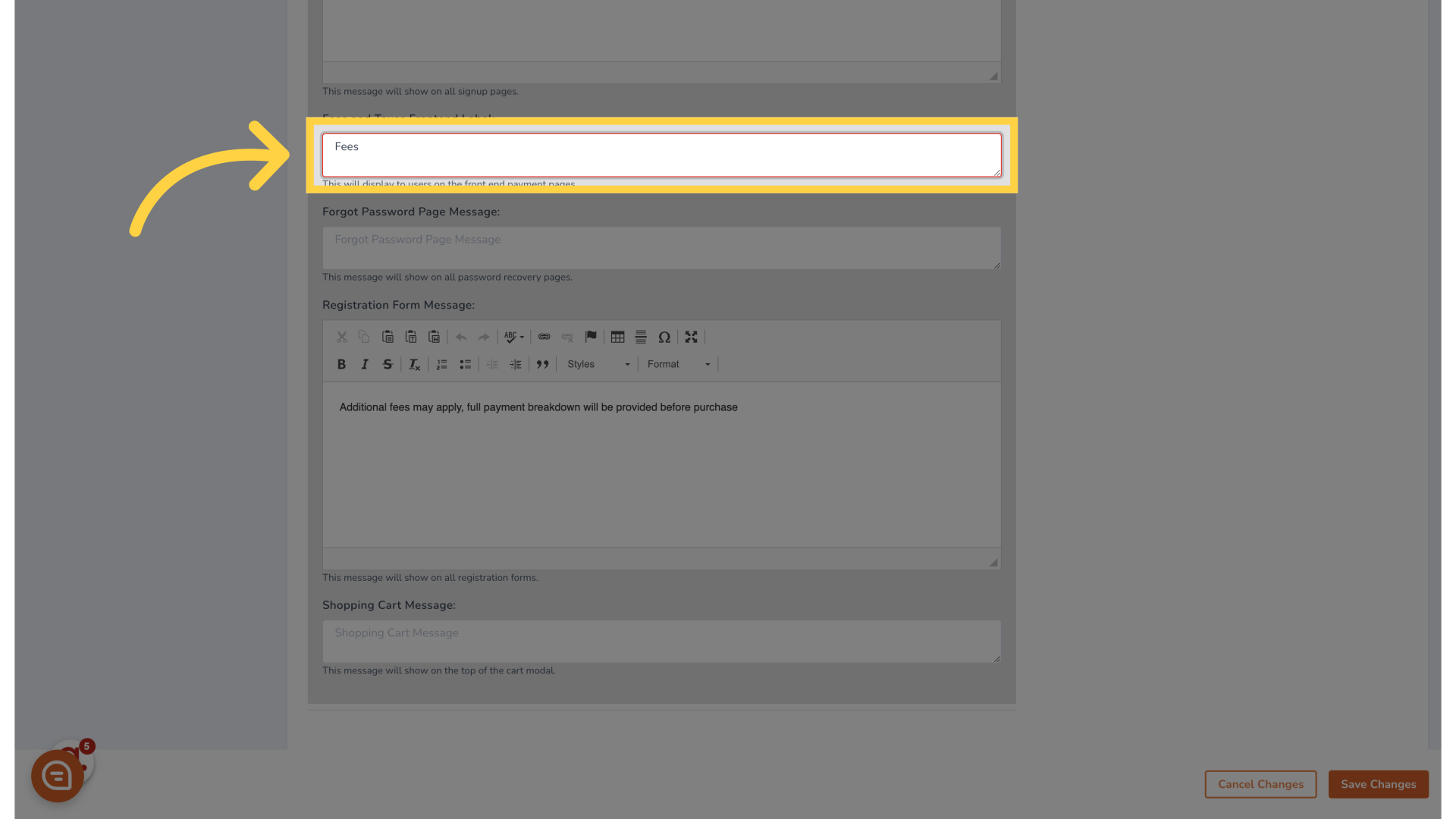The height and width of the screenshot is (819, 1456).
Task: Click the Bold formatting icon
Action: (x=340, y=364)
